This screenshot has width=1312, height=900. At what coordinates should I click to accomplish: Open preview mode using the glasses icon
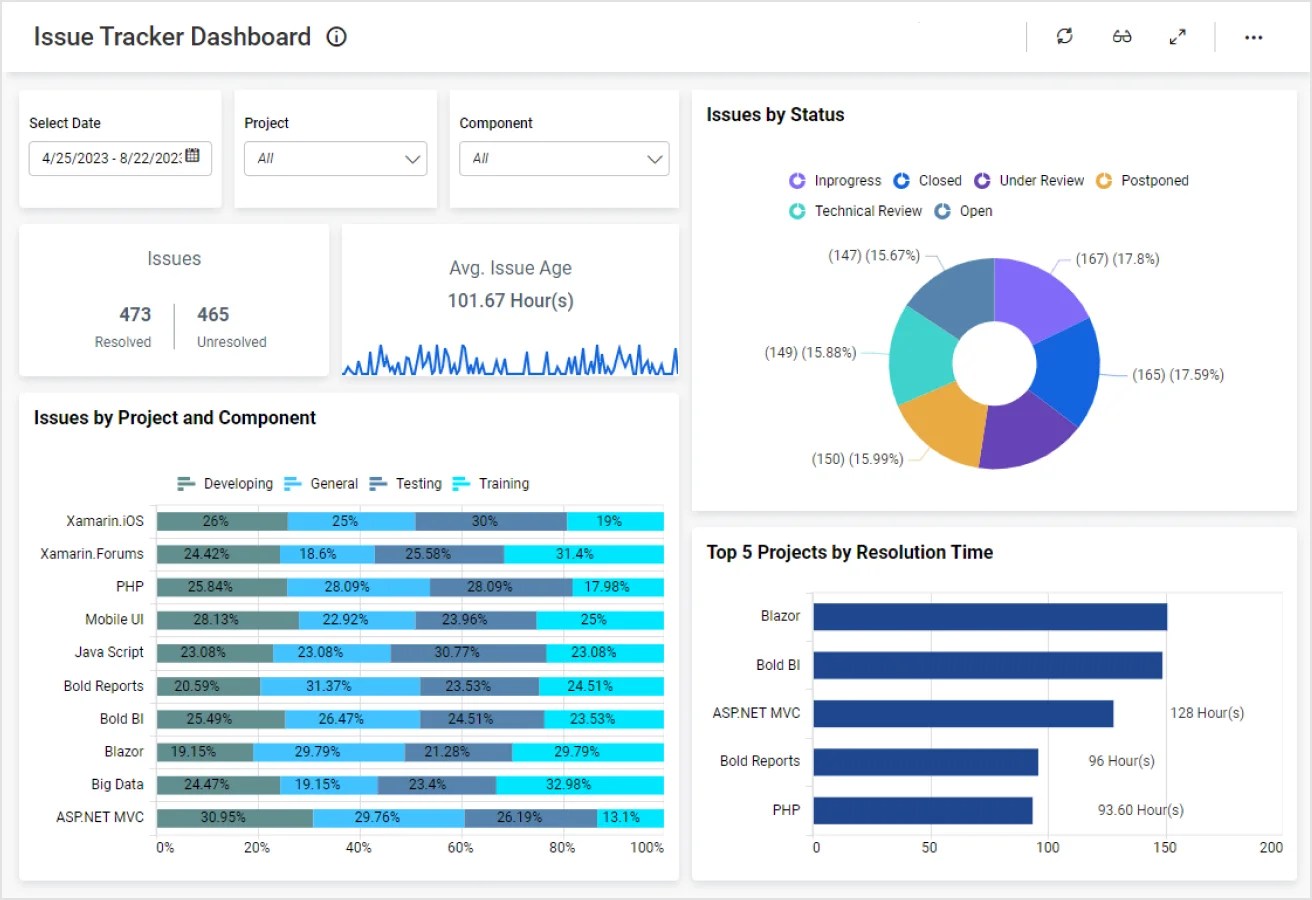click(1121, 36)
